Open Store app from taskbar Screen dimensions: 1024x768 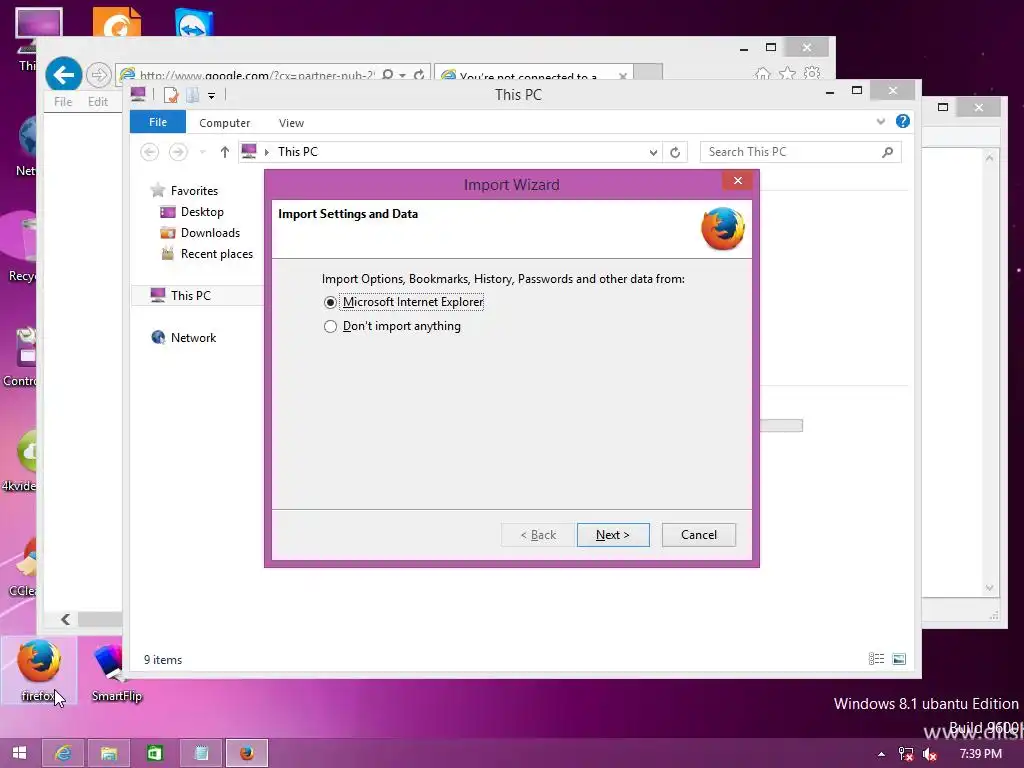(x=155, y=753)
